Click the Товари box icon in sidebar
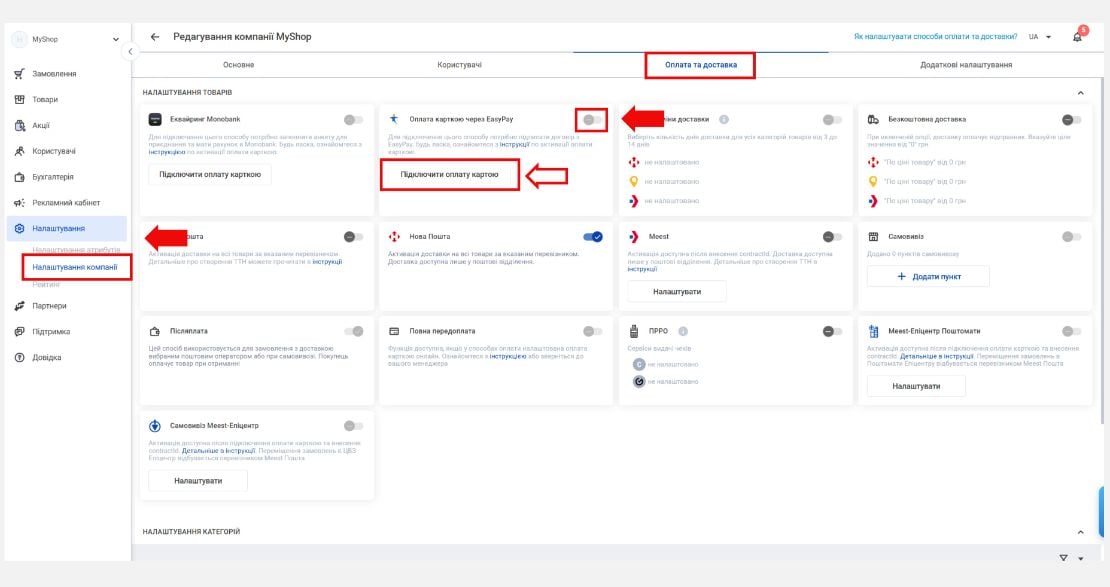Viewport: 1110px width, 587px height. tap(19, 99)
